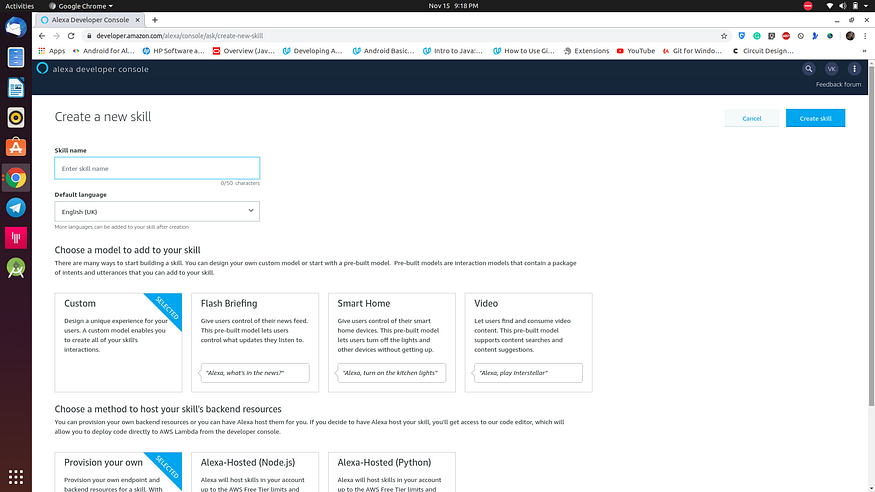875x492 pixels.
Task: Open the Overview (Java) bookmark
Action: click(243, 51)
